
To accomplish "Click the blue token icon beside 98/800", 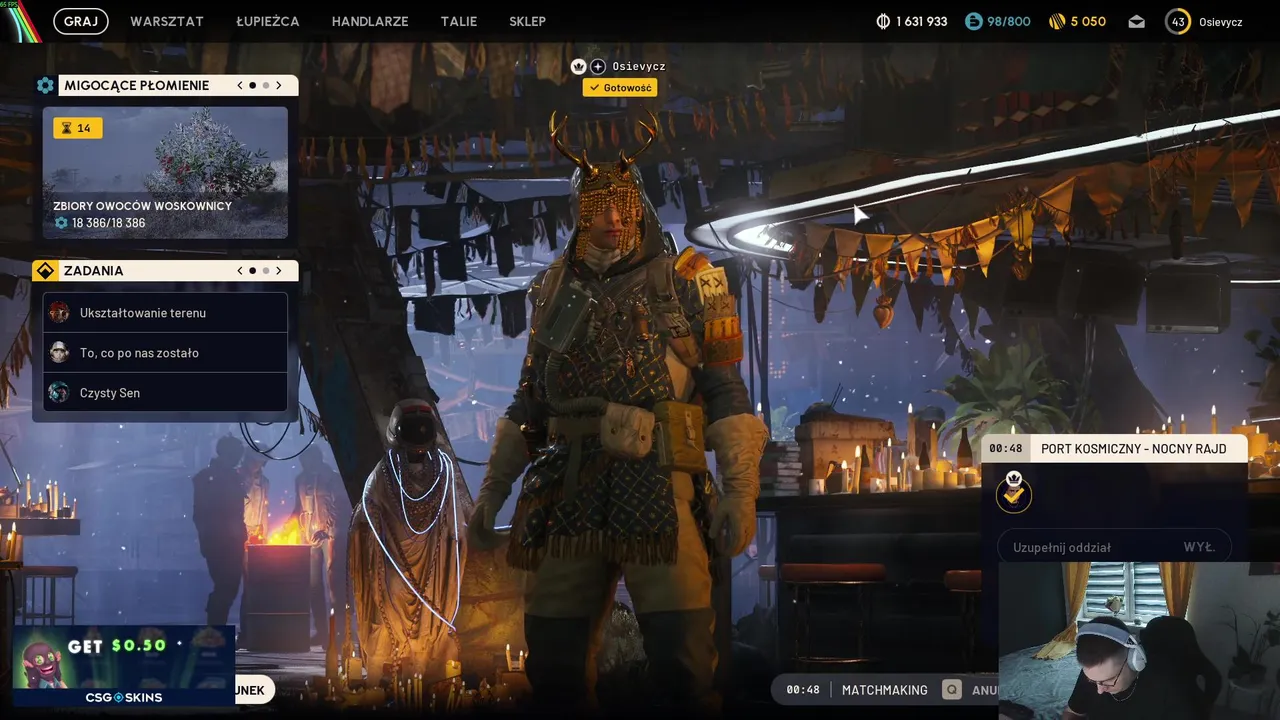I will (973, 21).
